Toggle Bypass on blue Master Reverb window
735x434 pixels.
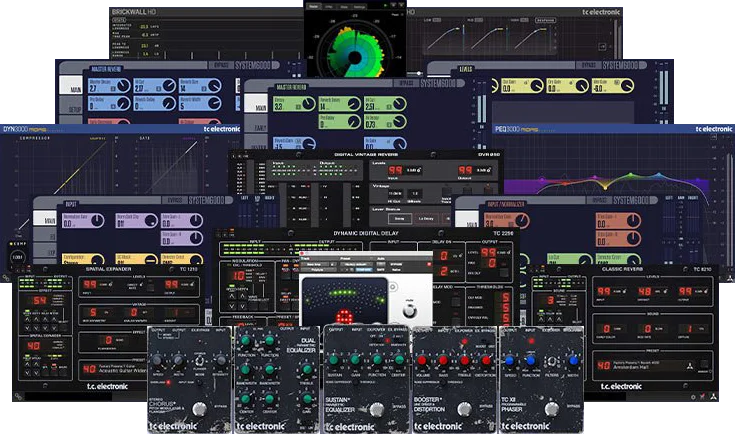(220, 65)
